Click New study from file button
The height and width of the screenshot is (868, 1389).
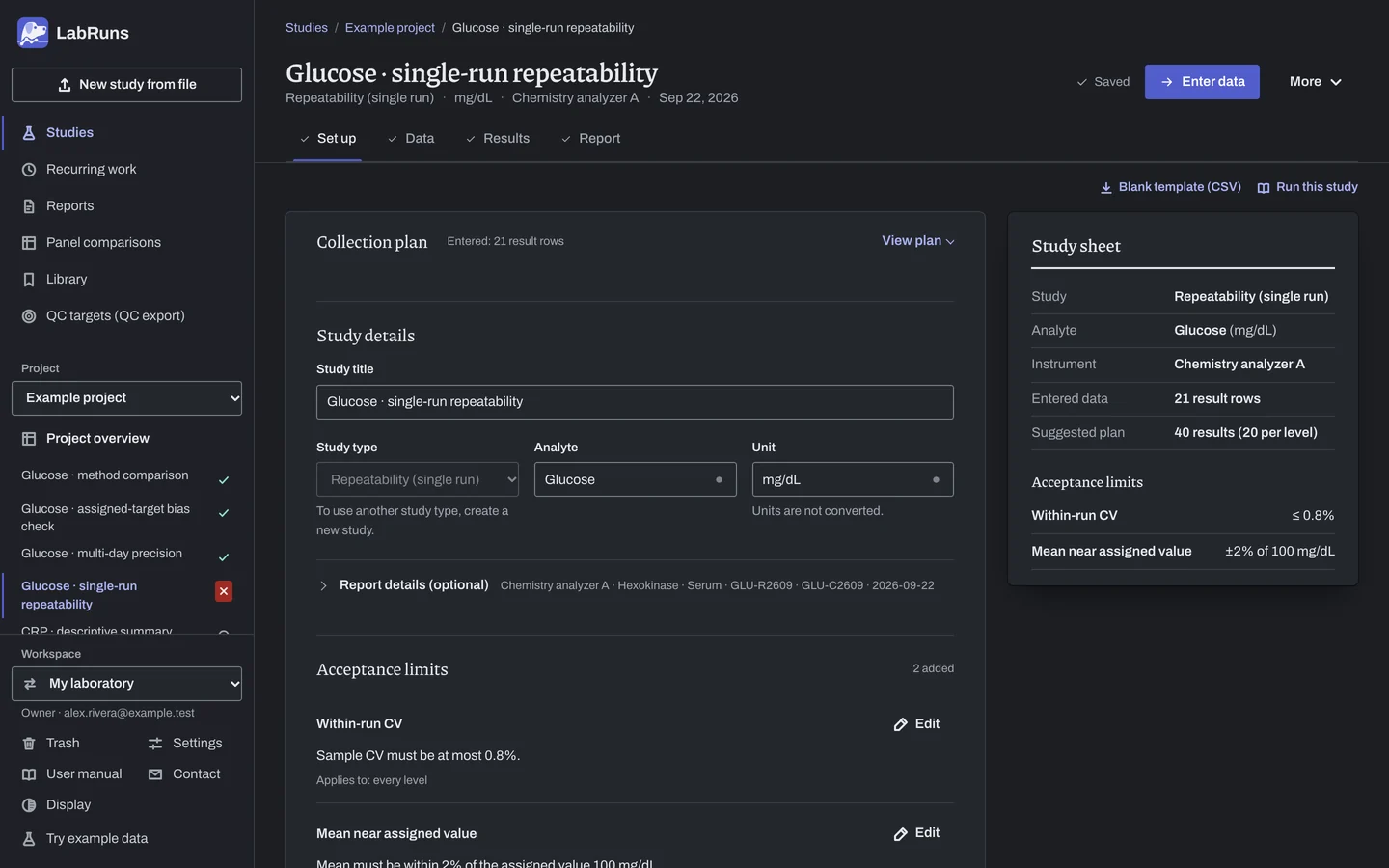pyautogui.click(x=126, y=85)
